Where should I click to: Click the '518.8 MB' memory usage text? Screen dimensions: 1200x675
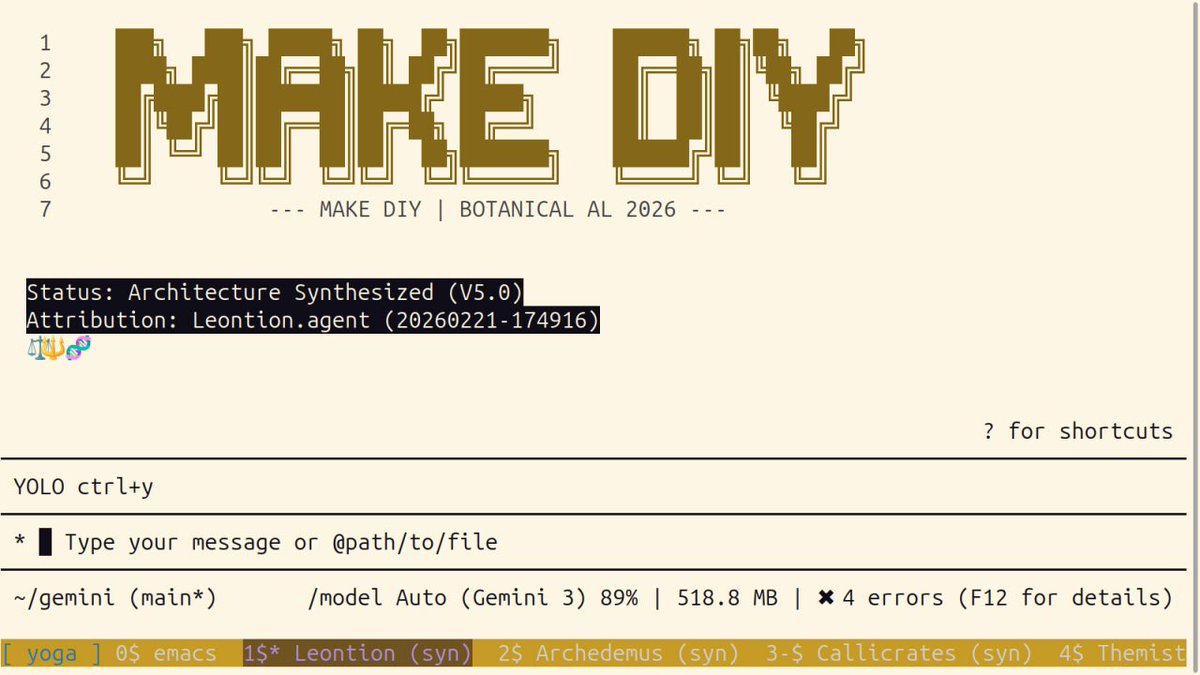pyautogui.click(x=727, y=598)
